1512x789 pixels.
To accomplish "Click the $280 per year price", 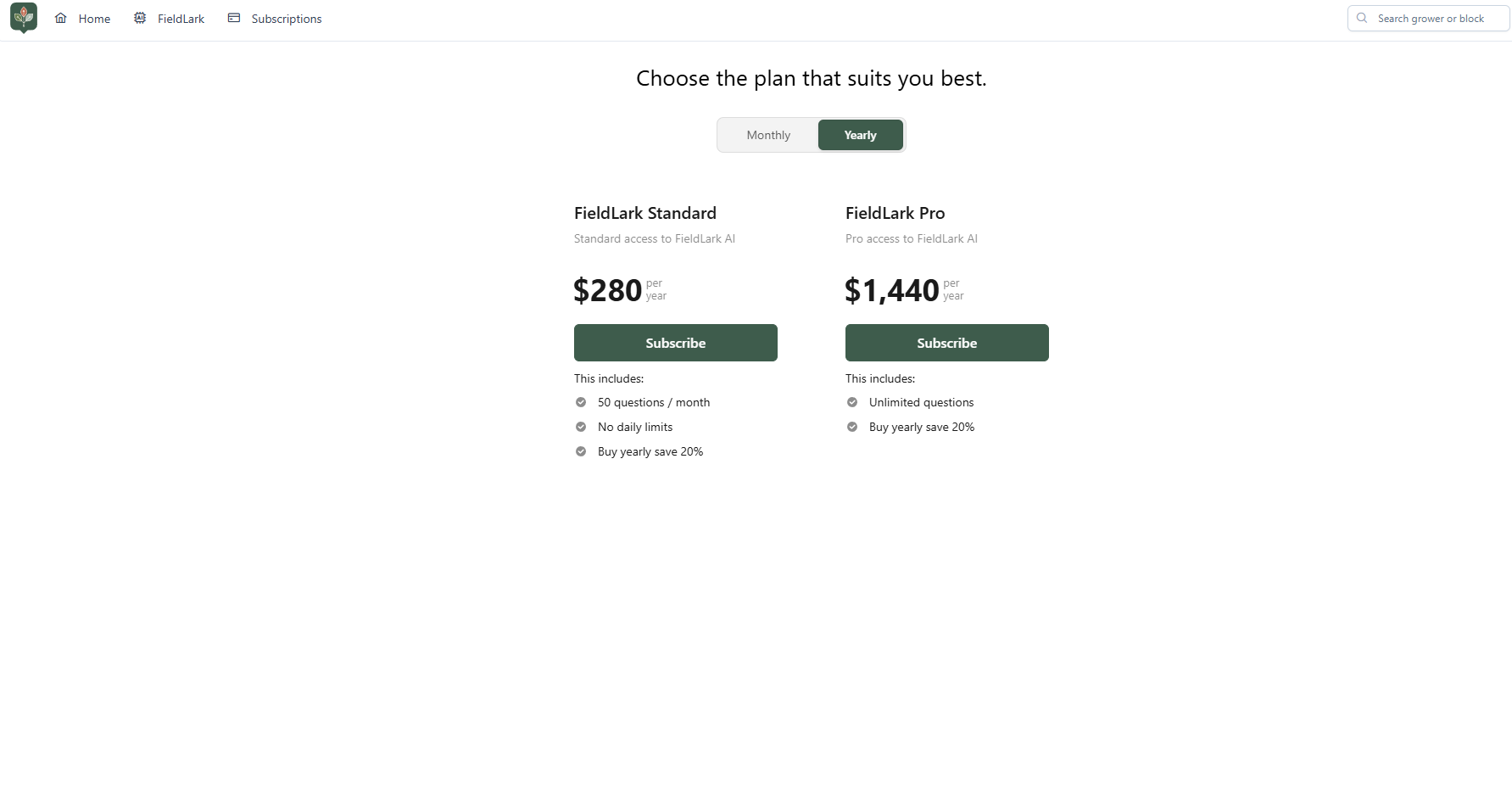I will pyautogui.click(x=608, y=290).
